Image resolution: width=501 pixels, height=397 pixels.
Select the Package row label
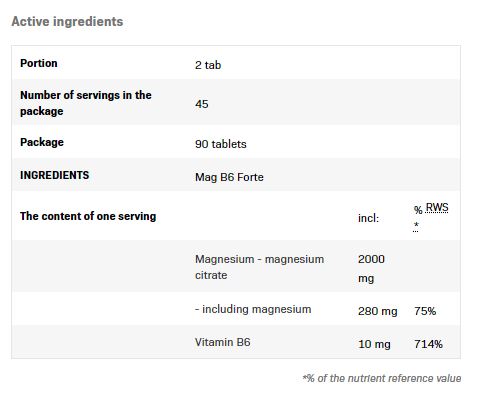[x=42, y=142]
